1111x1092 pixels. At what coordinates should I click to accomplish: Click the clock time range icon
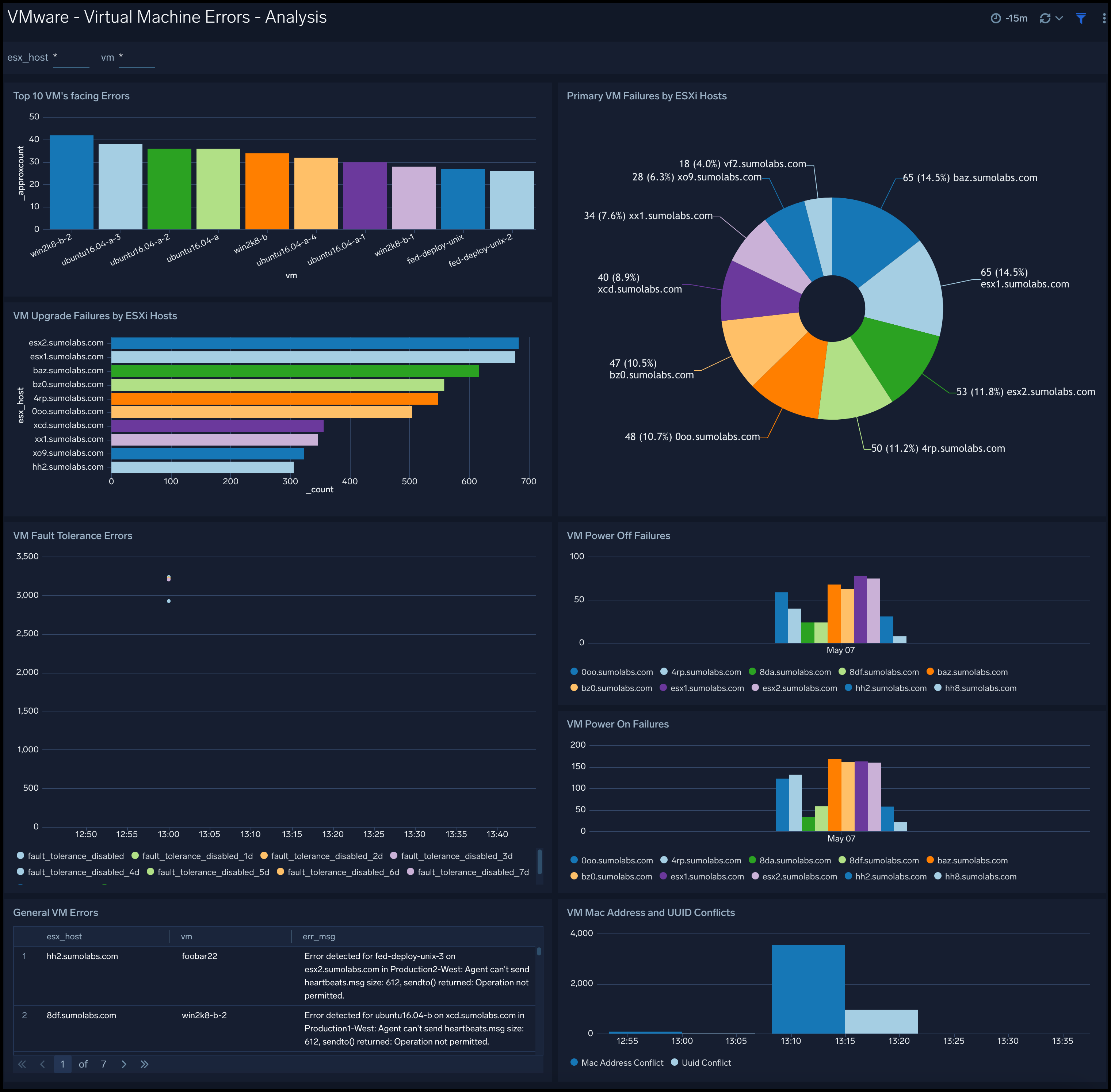click(x=997, y=18)
